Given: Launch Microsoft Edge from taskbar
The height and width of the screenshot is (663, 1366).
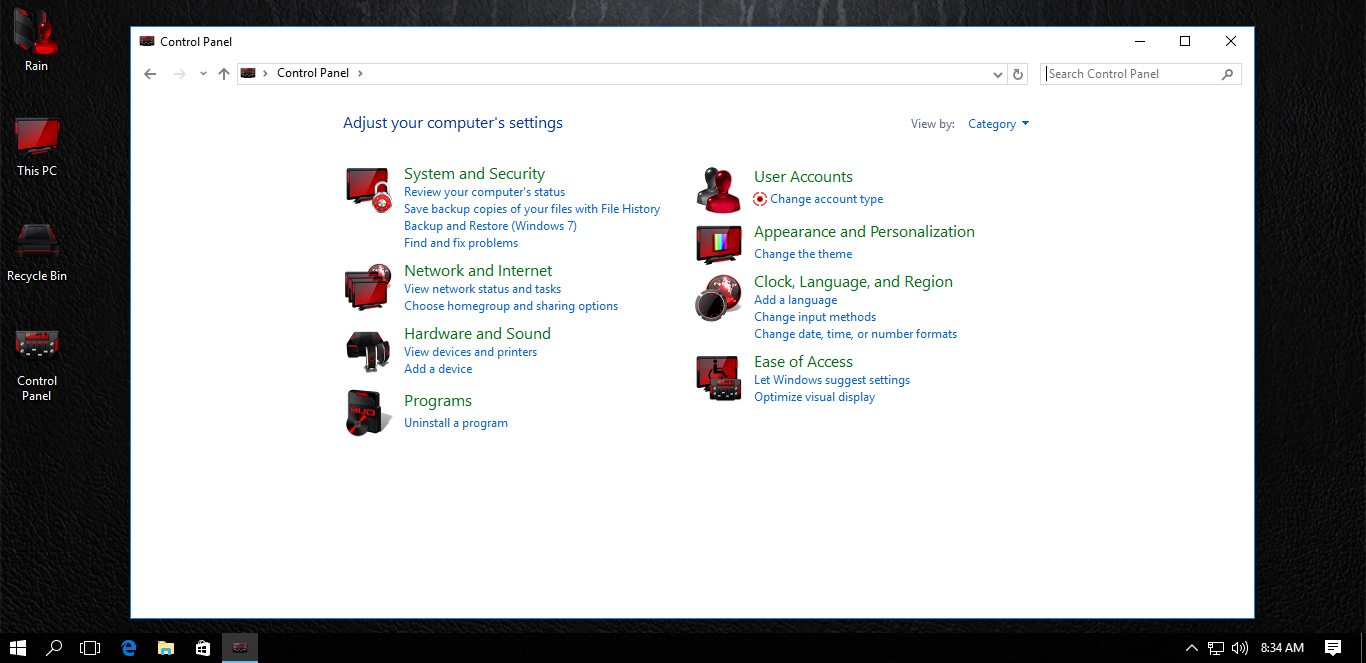Looking at the screenshot, I should [x=129, y=648].
